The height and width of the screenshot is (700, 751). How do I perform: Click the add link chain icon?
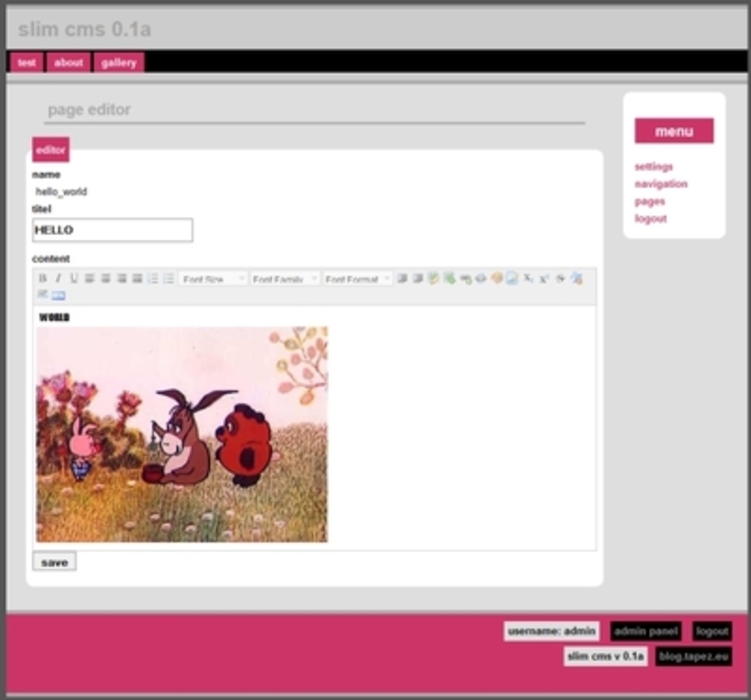pyautogui.click(x=466, y=278)
